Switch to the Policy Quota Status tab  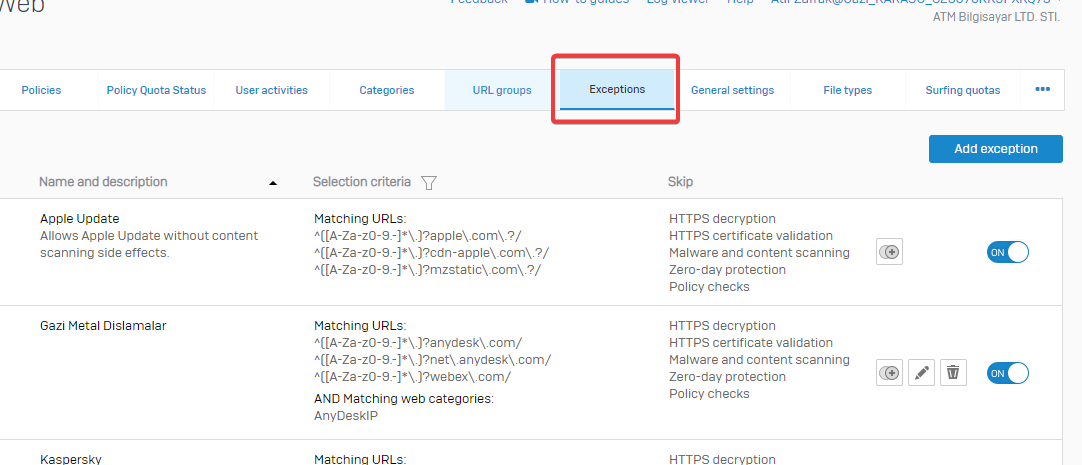pos(156,90)
